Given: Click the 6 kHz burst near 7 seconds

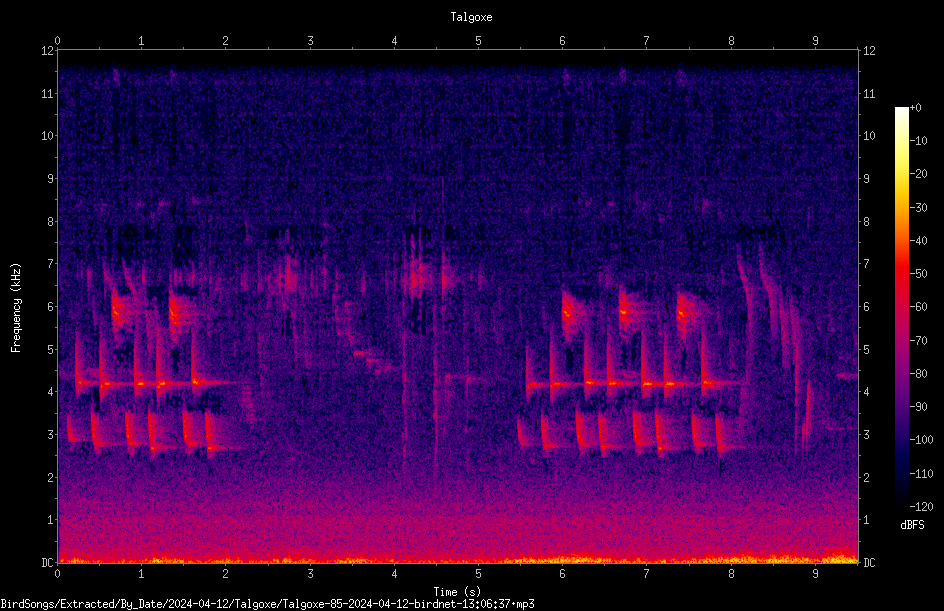Looking at the screenshot, I should click(x=624, y=312).
